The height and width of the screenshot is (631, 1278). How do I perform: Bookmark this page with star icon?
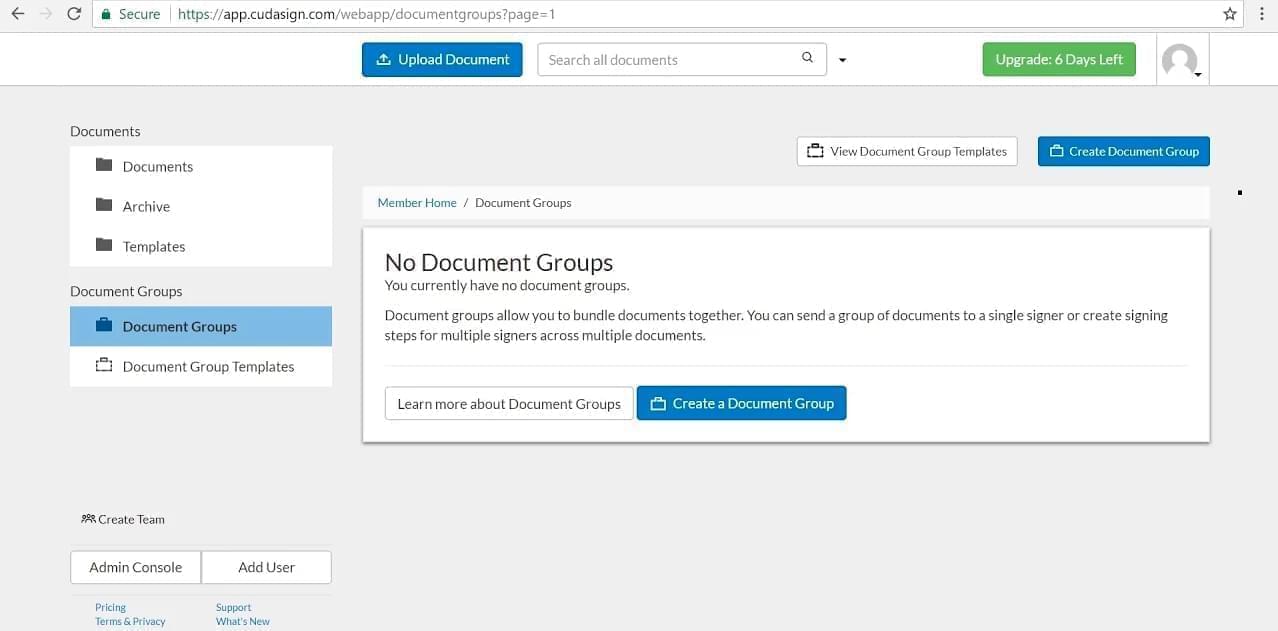1230,14
